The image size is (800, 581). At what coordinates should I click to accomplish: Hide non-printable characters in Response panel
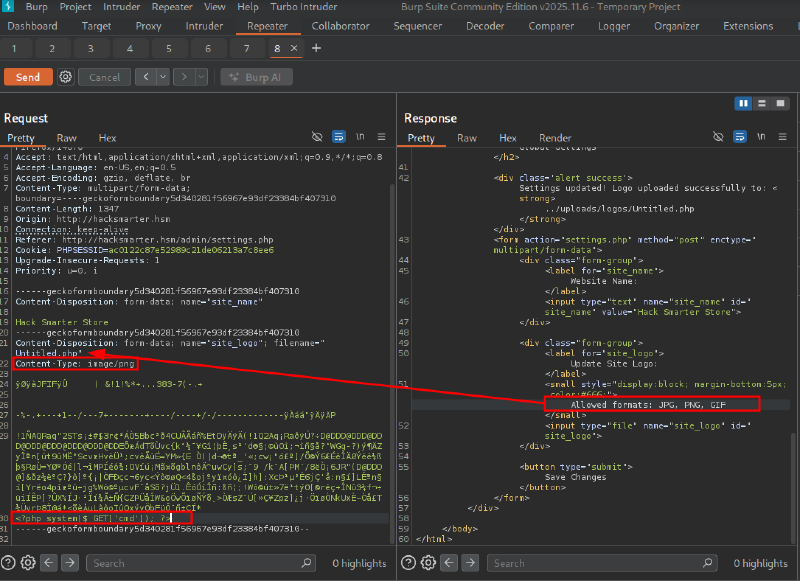(718, 137)
